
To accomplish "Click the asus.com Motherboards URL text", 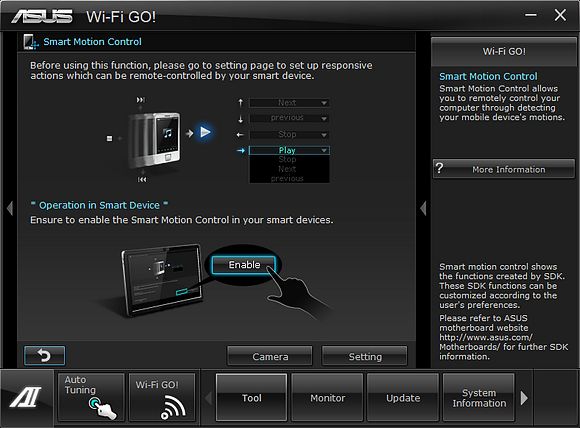I will (486, 342).
